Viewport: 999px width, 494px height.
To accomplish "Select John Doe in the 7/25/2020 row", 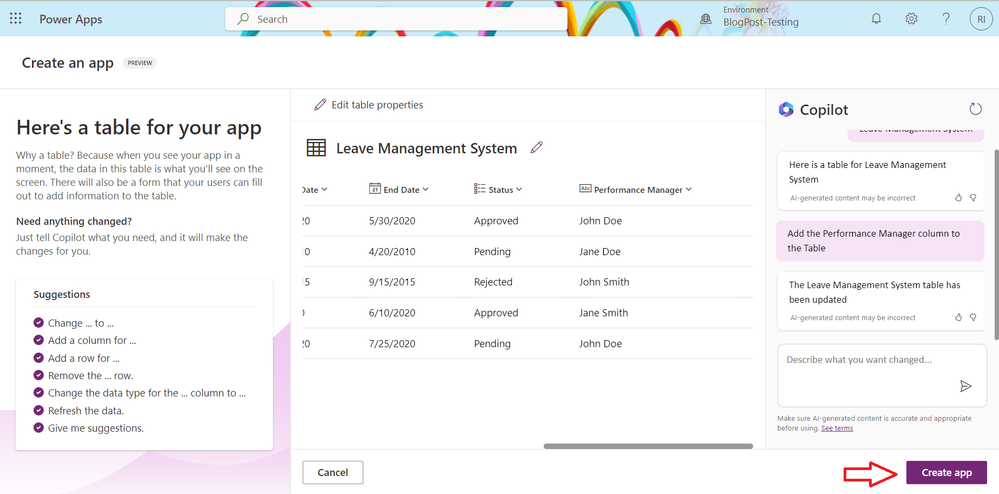I will click(x=600, y=344).
